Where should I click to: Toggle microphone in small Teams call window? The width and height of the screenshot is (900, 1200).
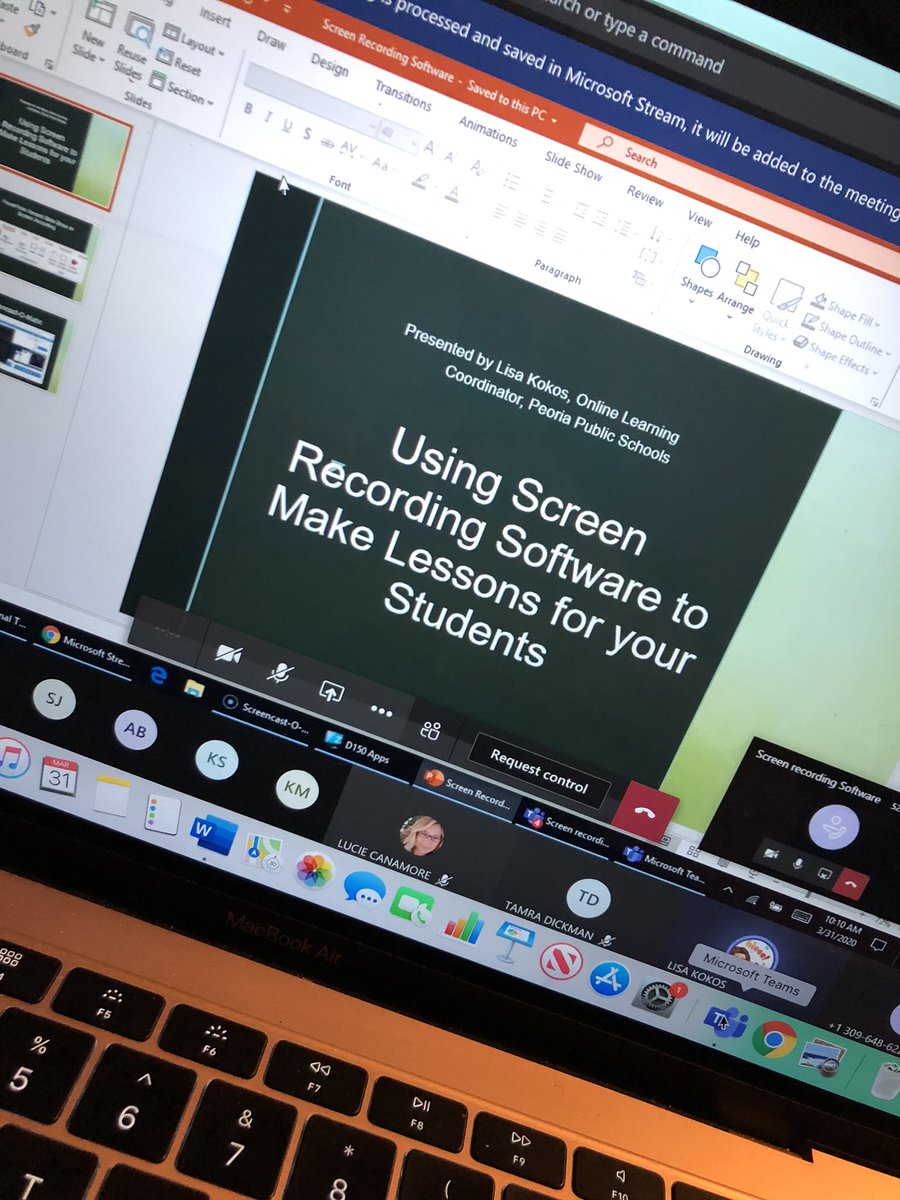pyautogui.click(x=799, y=862)
